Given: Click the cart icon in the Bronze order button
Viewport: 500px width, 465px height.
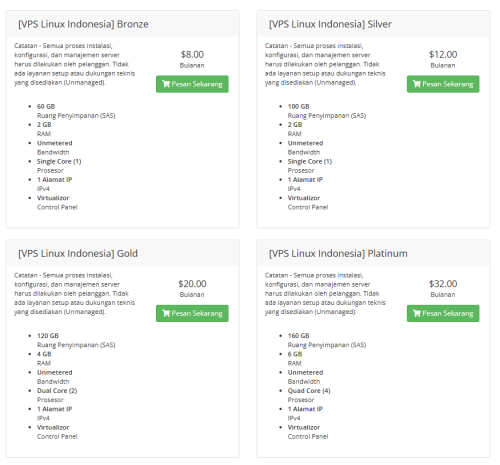Looking at the screenshot, I should pyautogui.click(x=166, y=84).
